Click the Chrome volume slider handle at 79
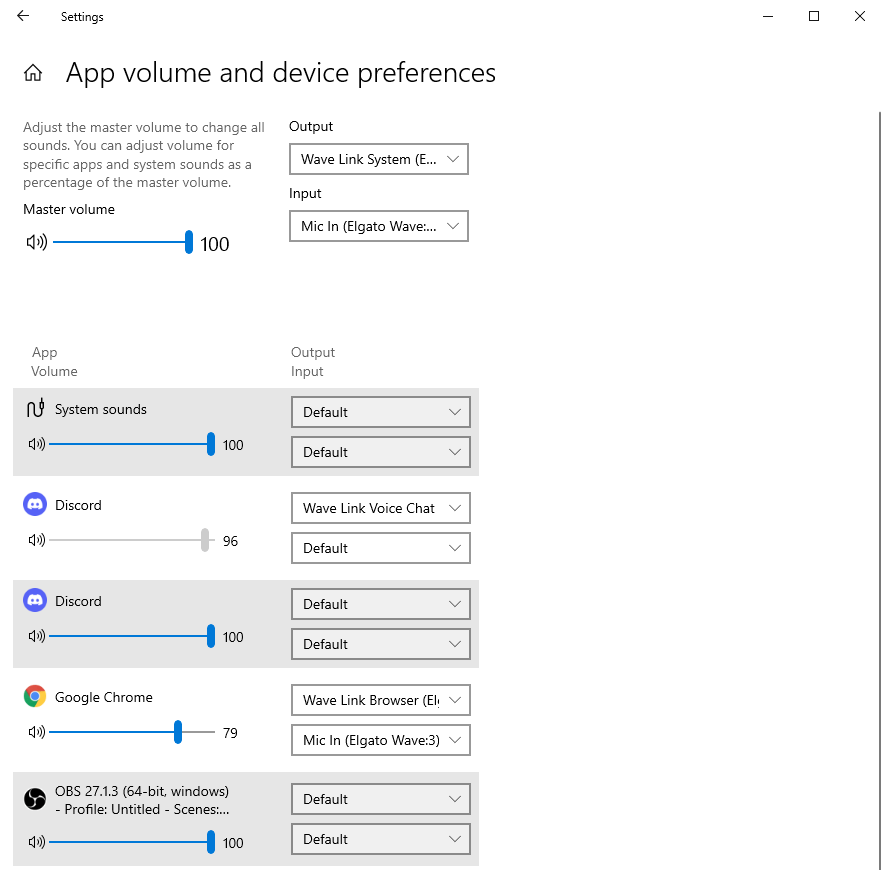Viewport: 881px width, 870px height. click(179, 732)
